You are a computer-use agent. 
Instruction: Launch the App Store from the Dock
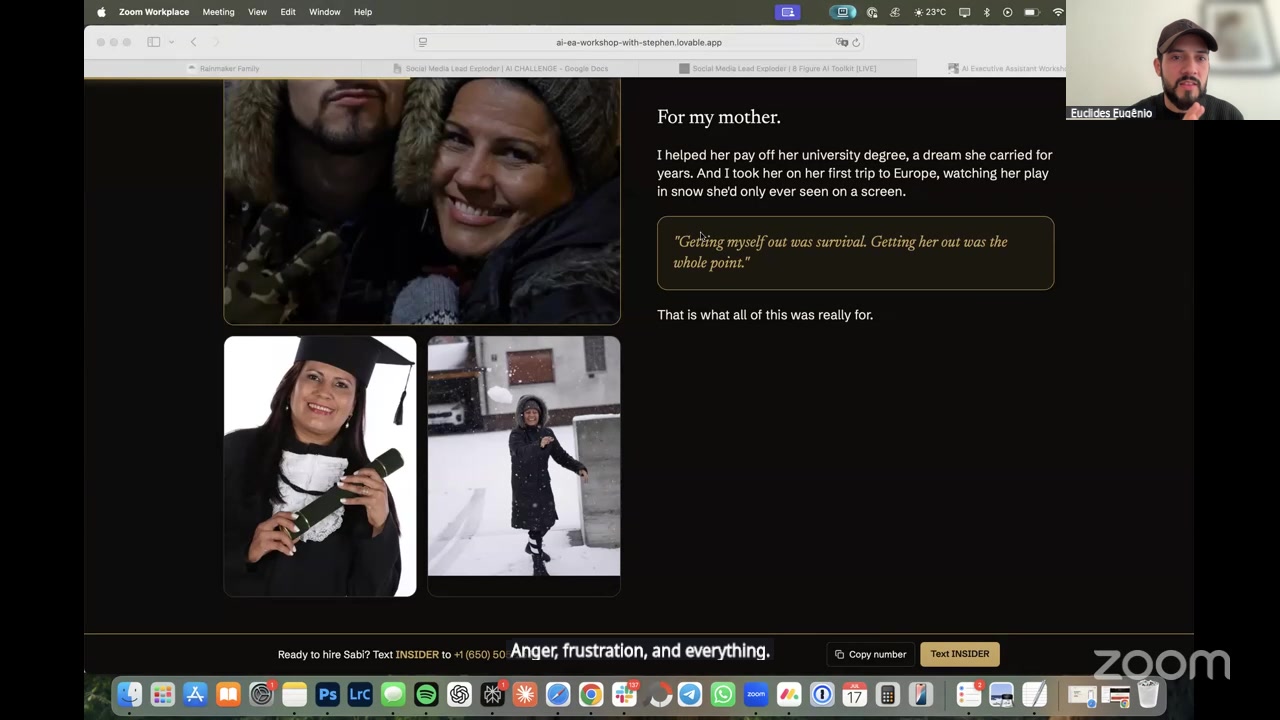click(195, 694)
